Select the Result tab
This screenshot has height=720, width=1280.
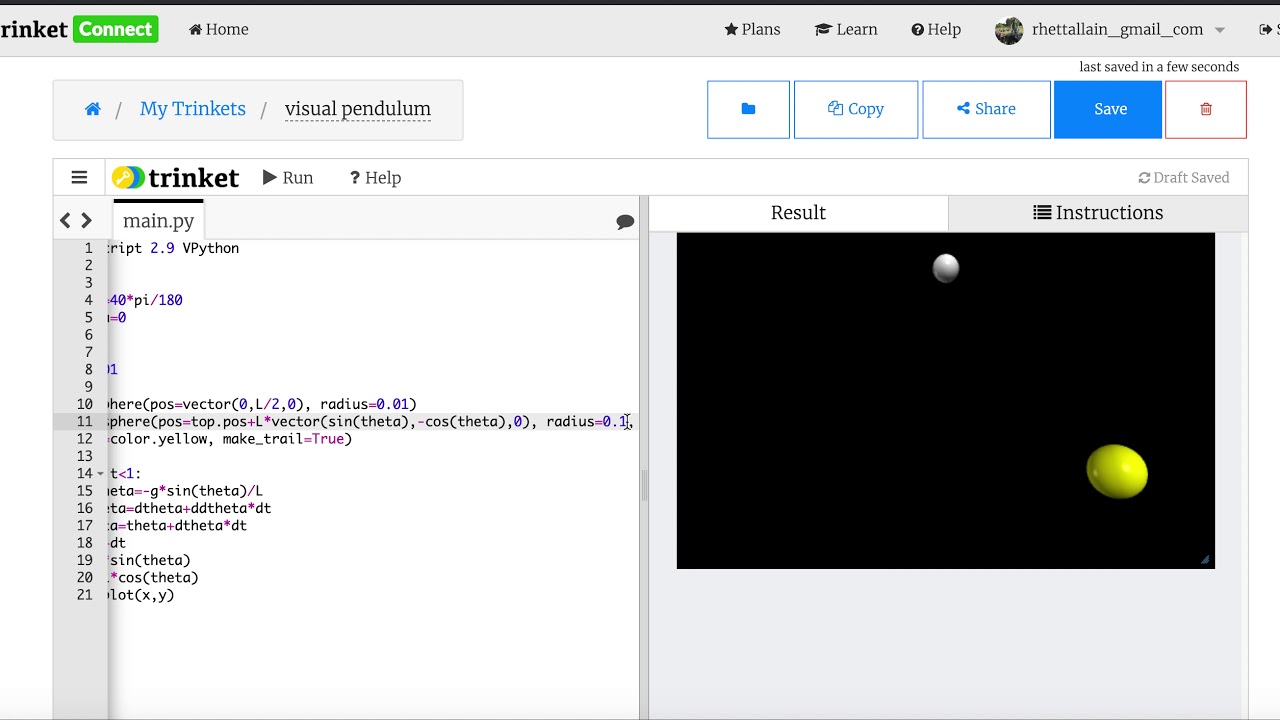[x=798, y=213]
